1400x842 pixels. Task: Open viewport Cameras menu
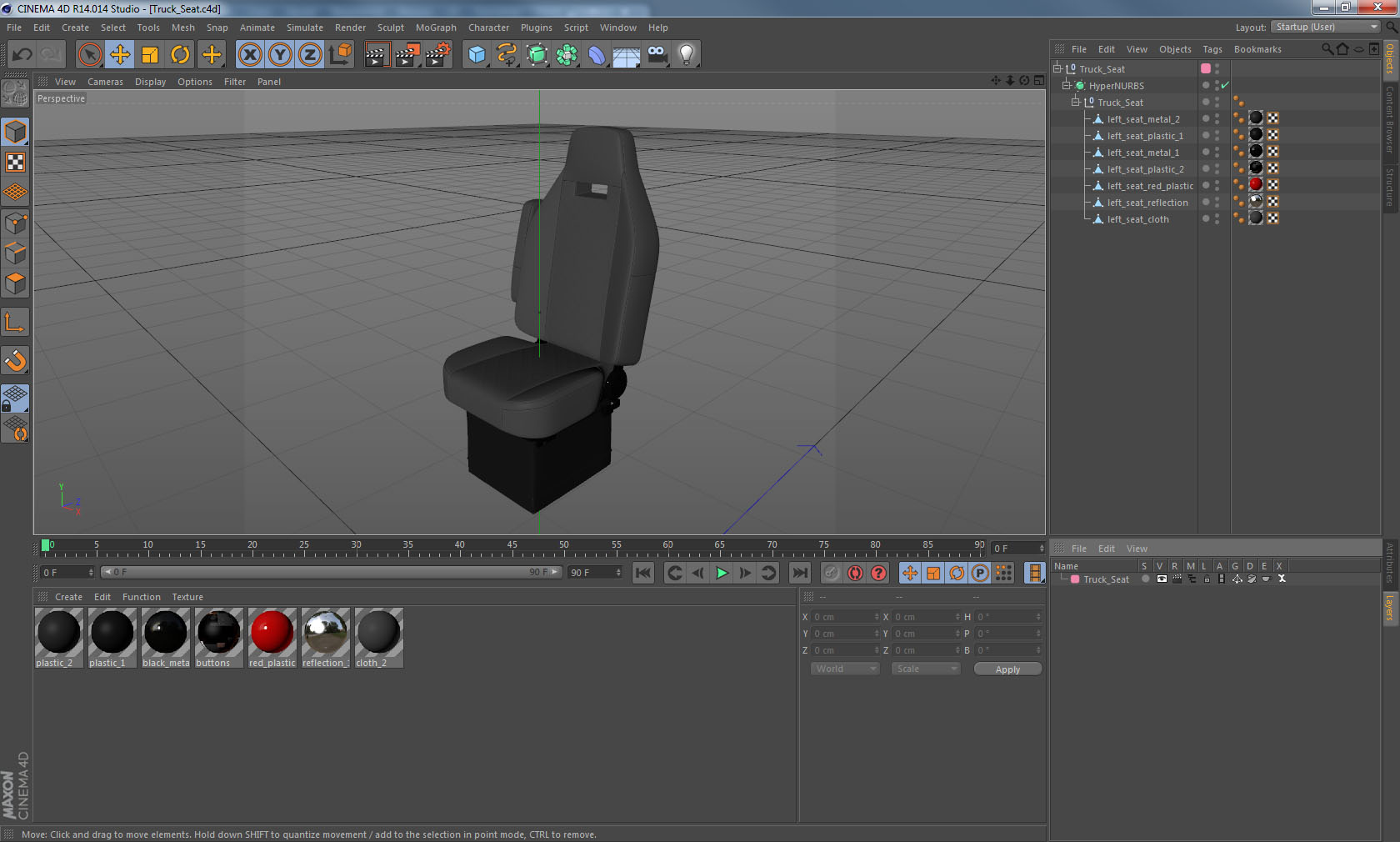(x=105, y=82)
